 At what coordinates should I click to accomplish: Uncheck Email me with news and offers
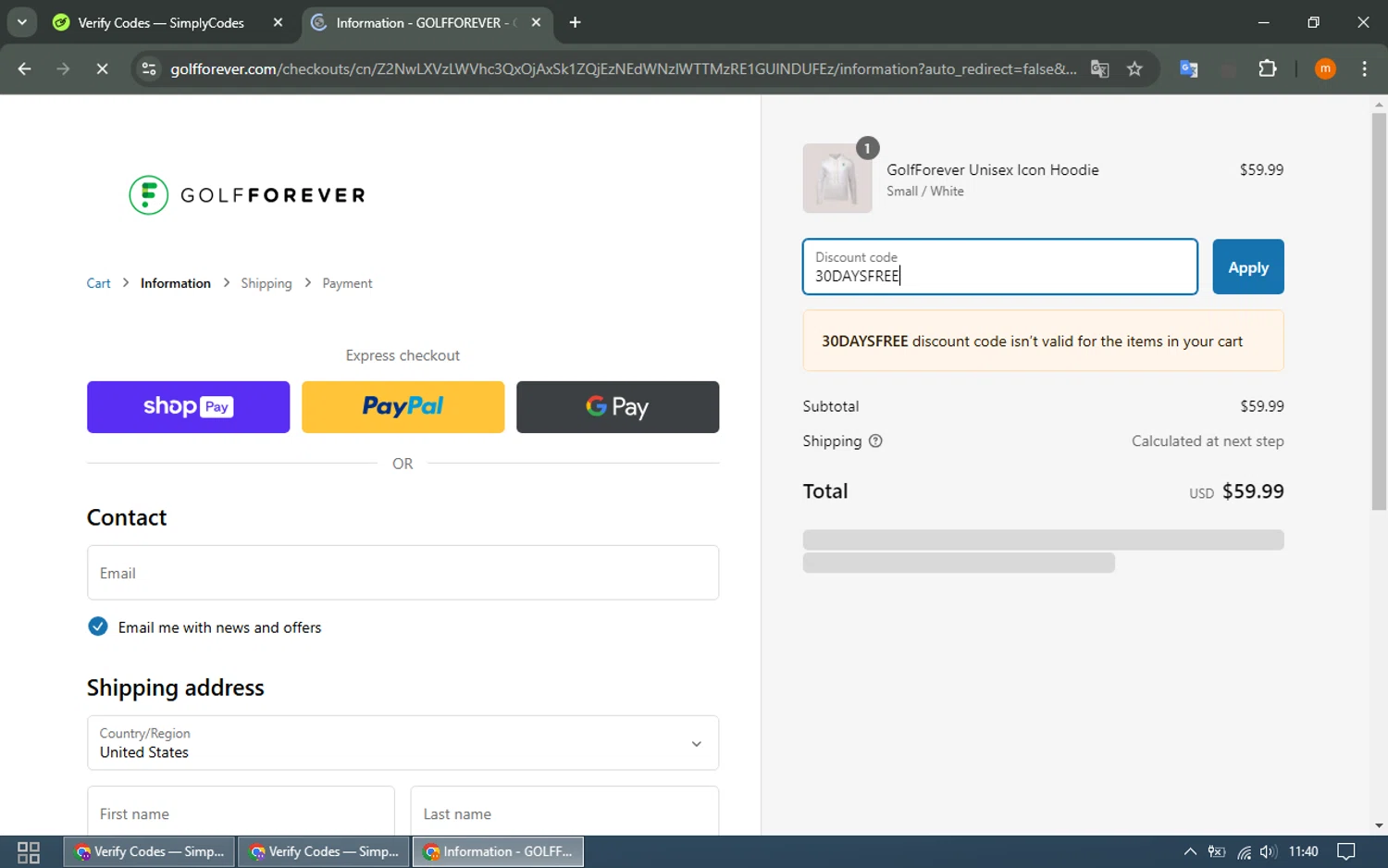(97, 626)
